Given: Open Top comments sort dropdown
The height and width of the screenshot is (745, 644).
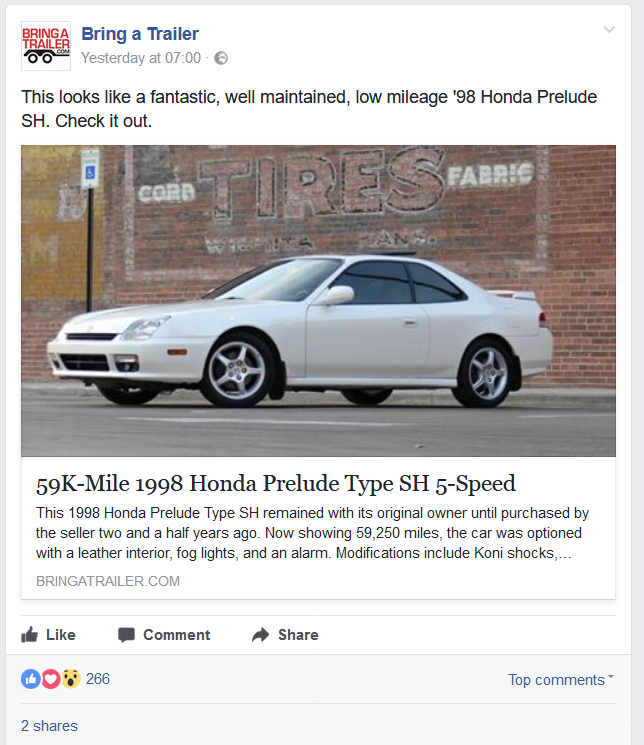Looking at the screenshot, I should (561, 680).
